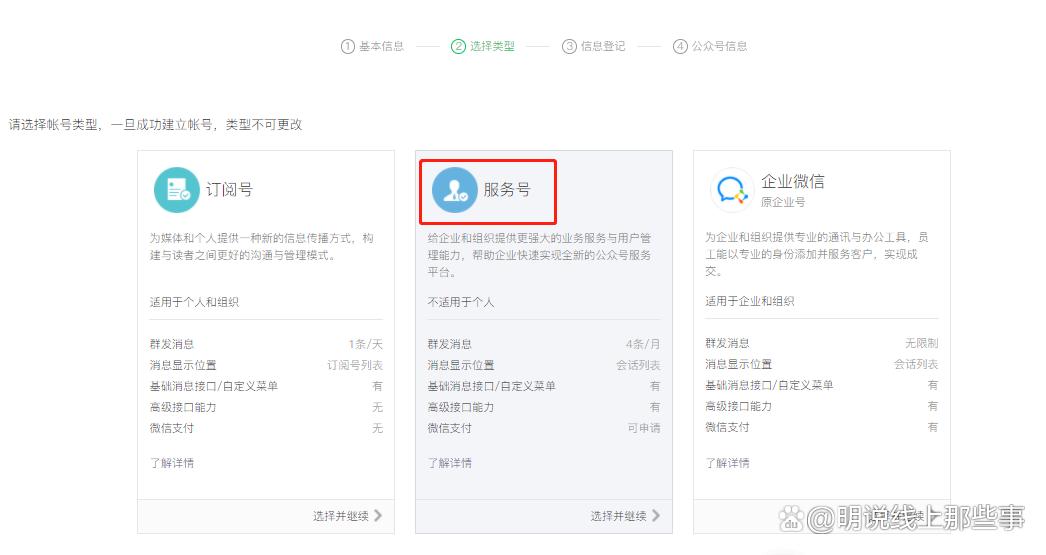Click 服务号 description paragraph starting 给企业和组织
This screenshot has height=555, width=1046.
click(540, 255)
